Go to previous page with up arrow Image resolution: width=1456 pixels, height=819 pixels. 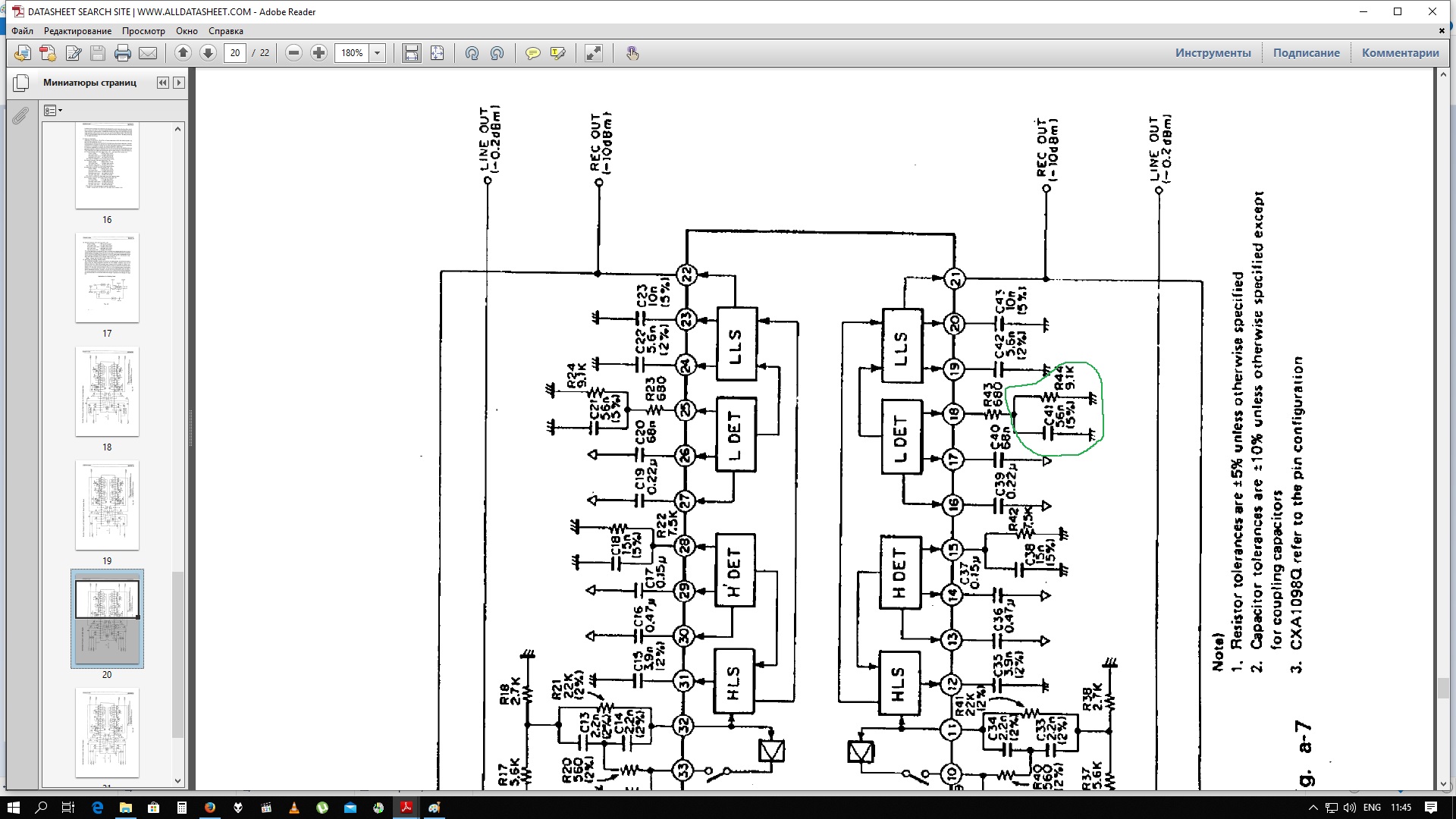(x=183, y=53)
